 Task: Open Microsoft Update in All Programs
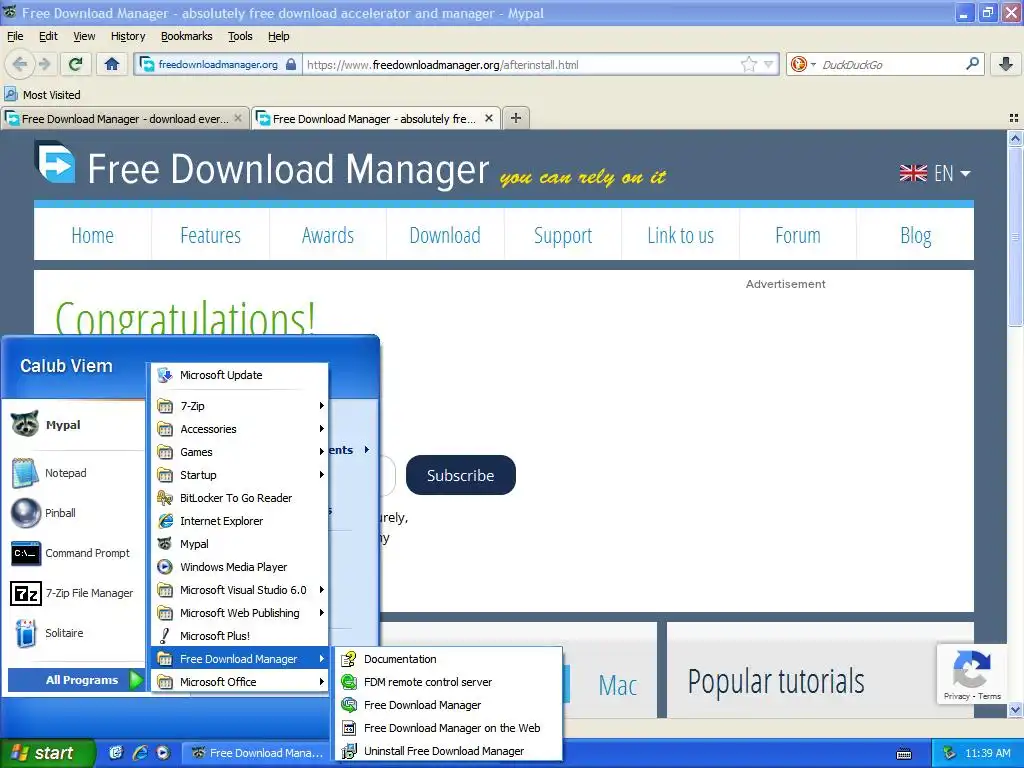pos(240,375)
